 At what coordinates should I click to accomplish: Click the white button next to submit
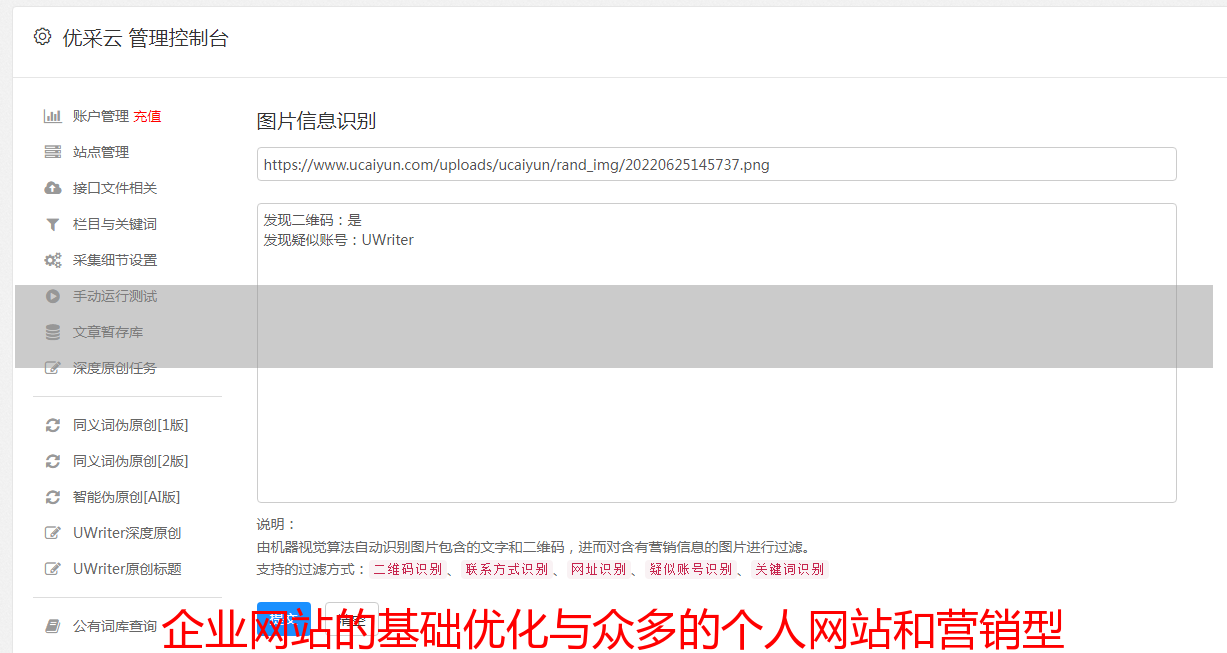pyautogui.click(x=352, y=619)
